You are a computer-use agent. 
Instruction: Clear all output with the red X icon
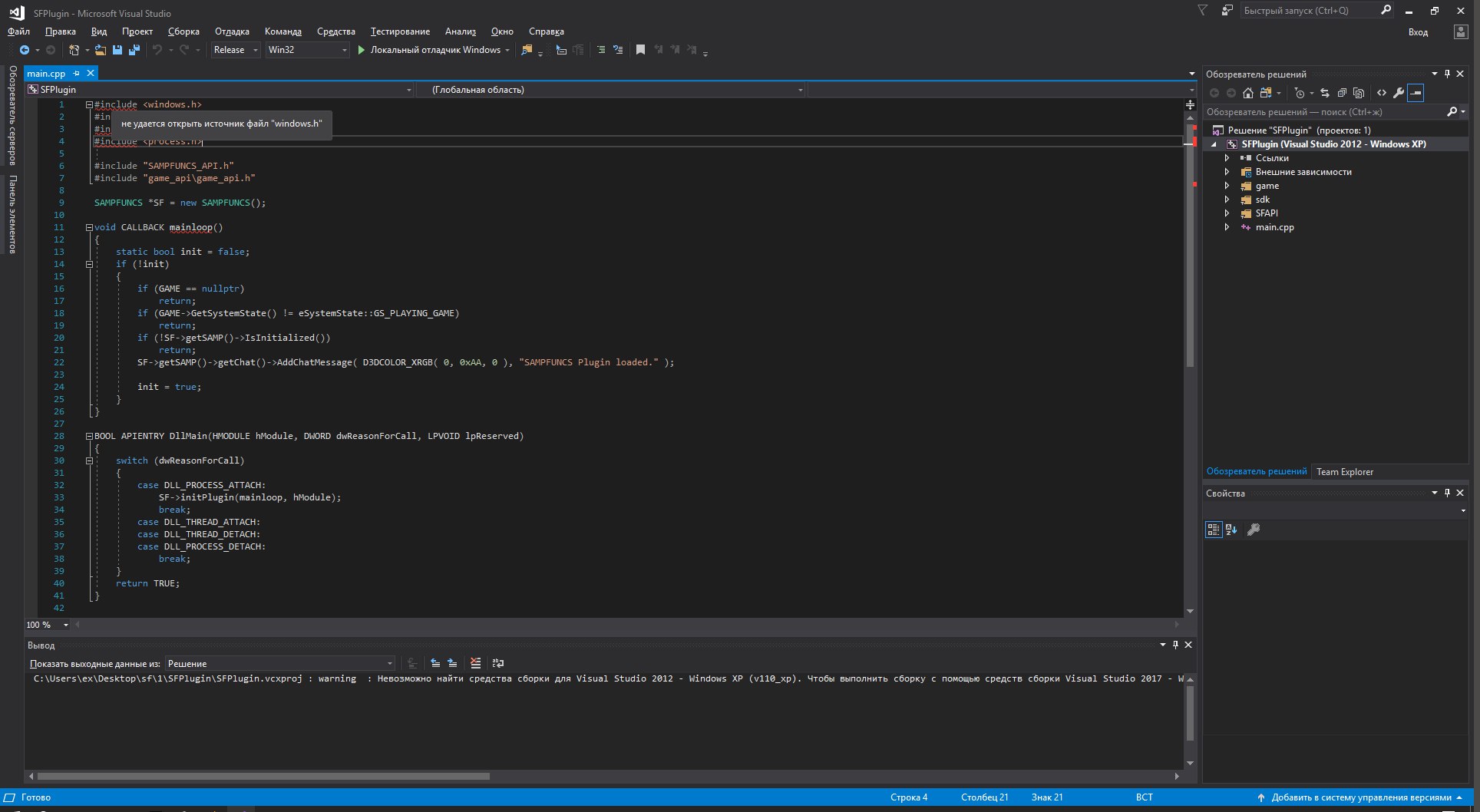point(475,663)
